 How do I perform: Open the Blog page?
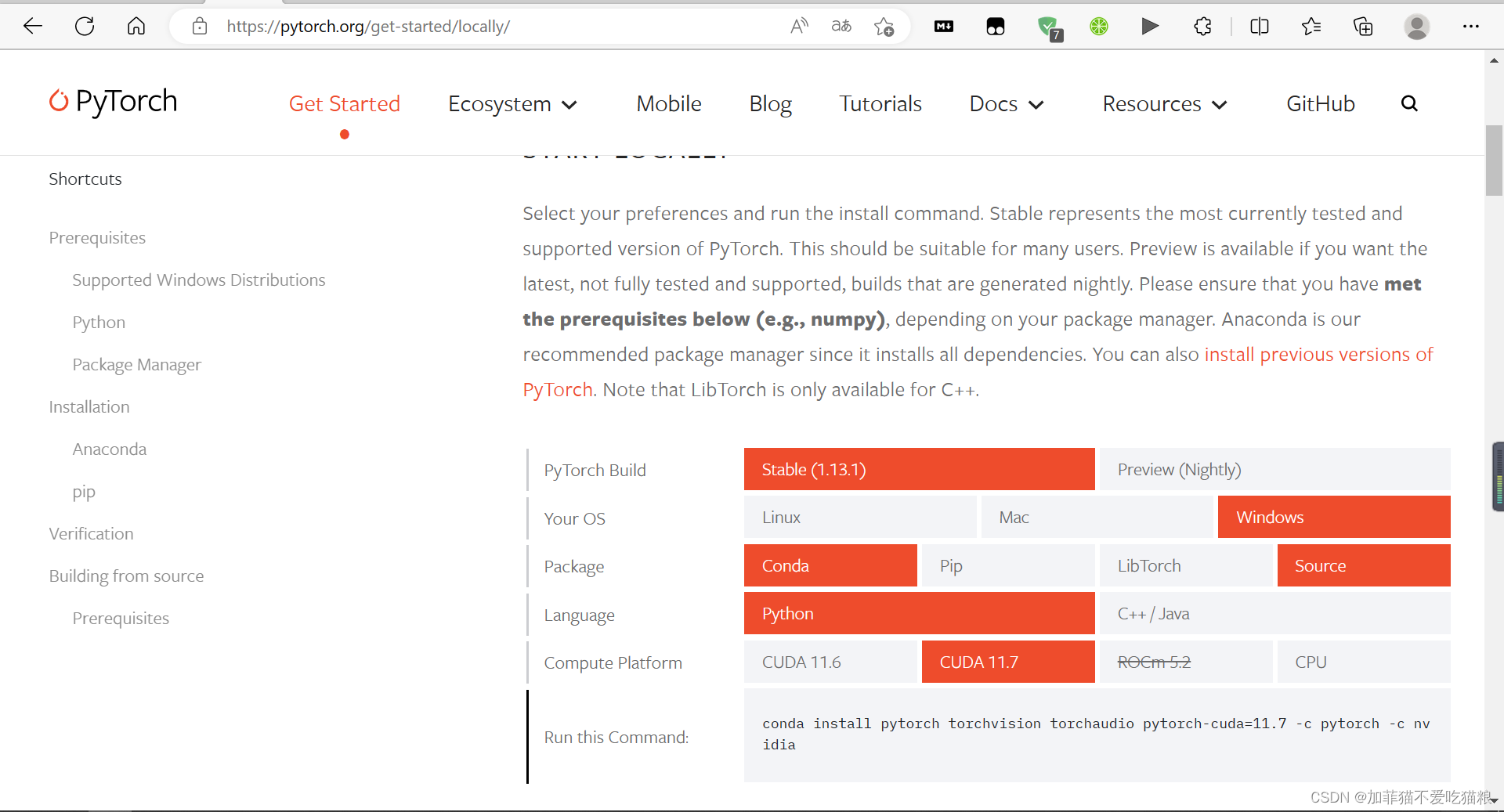coord(770,104)
